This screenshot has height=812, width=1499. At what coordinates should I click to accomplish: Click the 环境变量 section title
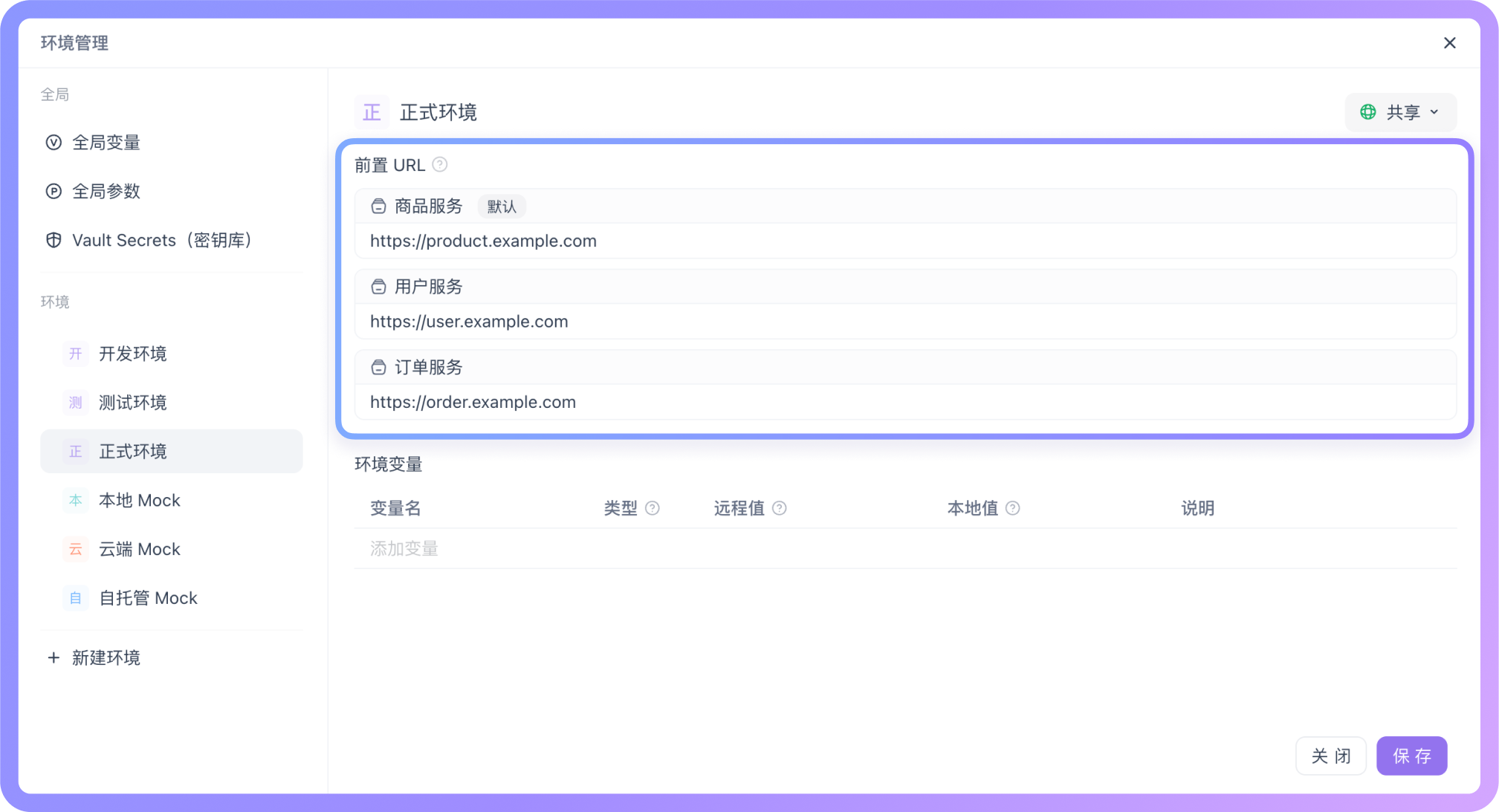[389, 464]
